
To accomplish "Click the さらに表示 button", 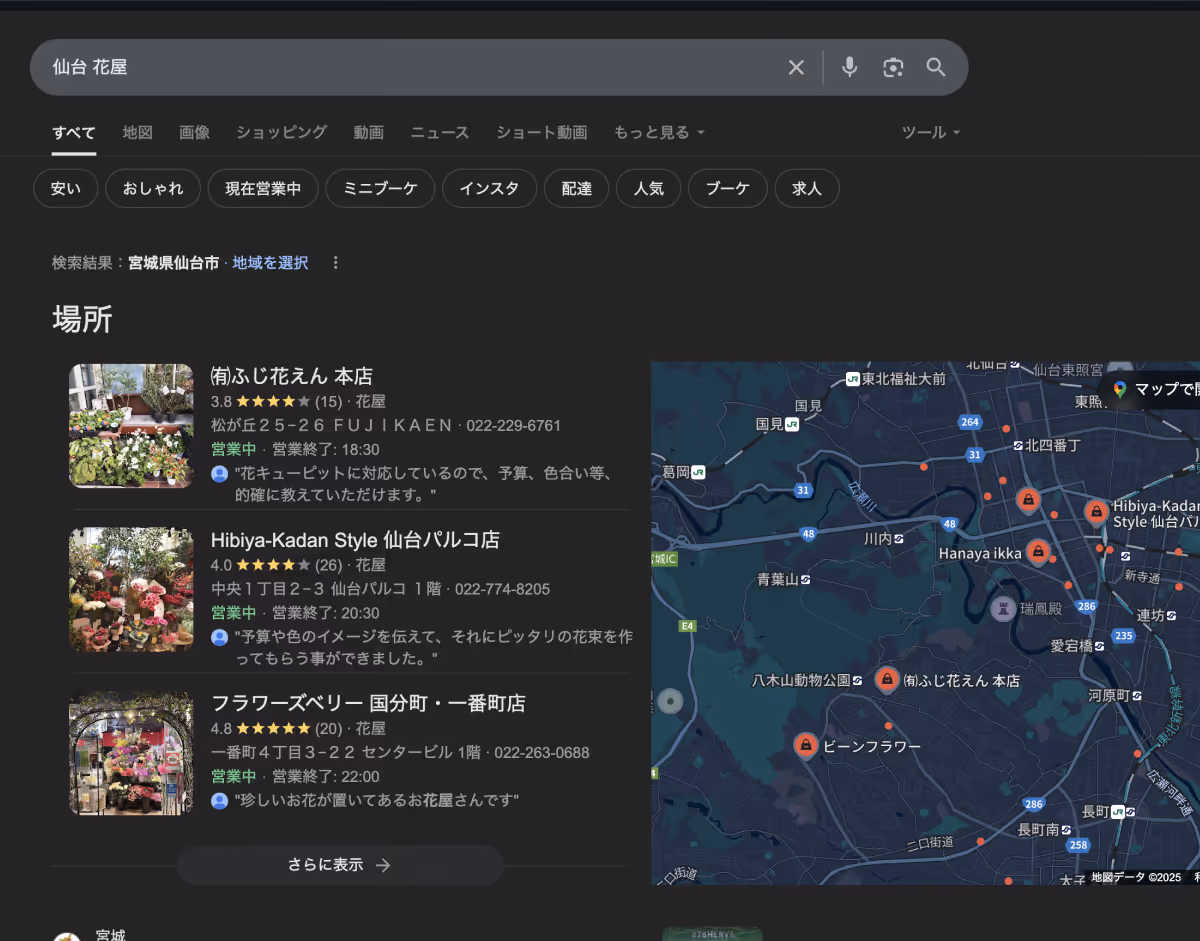I will pos(340,865).
